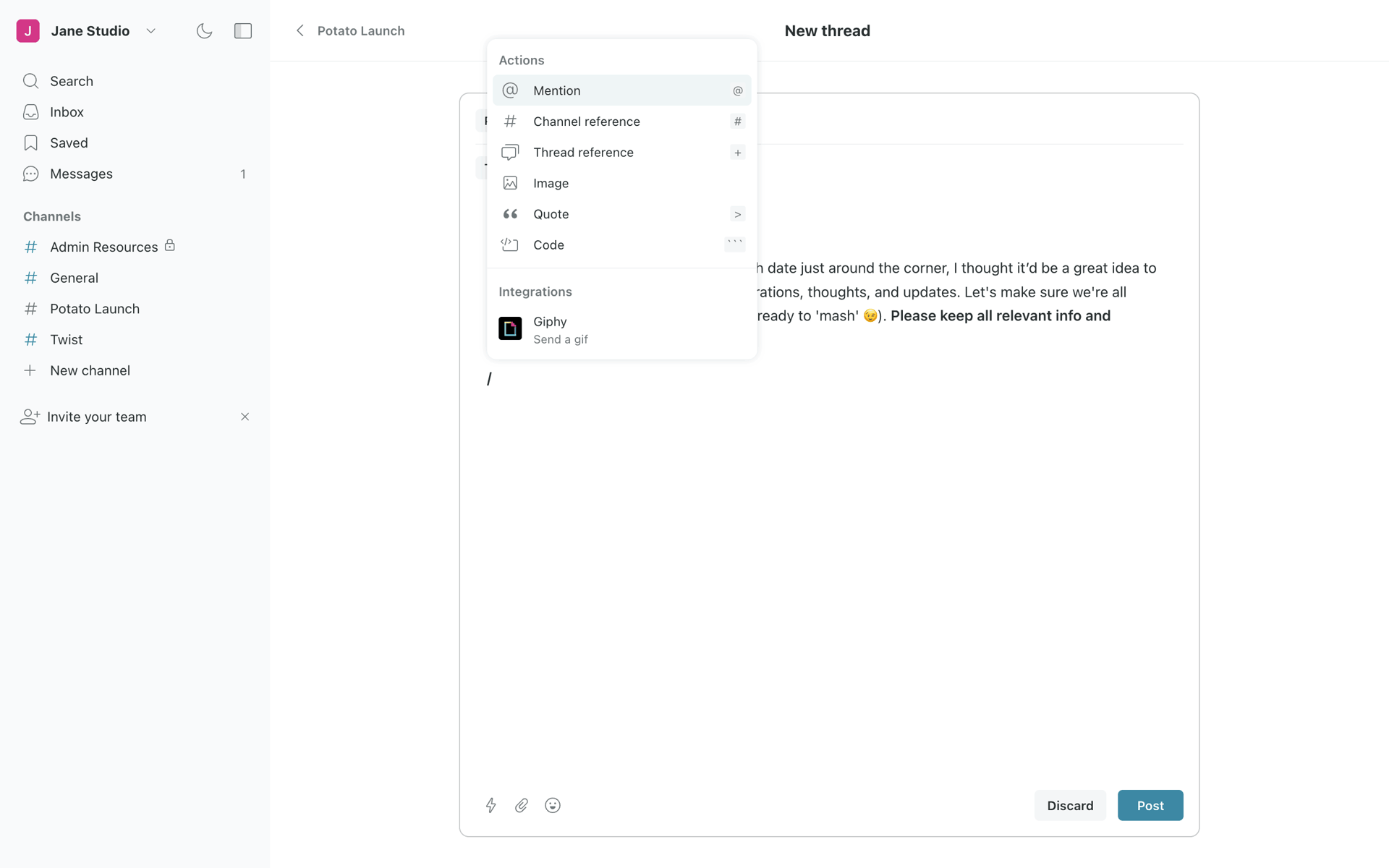Click the Mention @ icon

pos(510,90)
